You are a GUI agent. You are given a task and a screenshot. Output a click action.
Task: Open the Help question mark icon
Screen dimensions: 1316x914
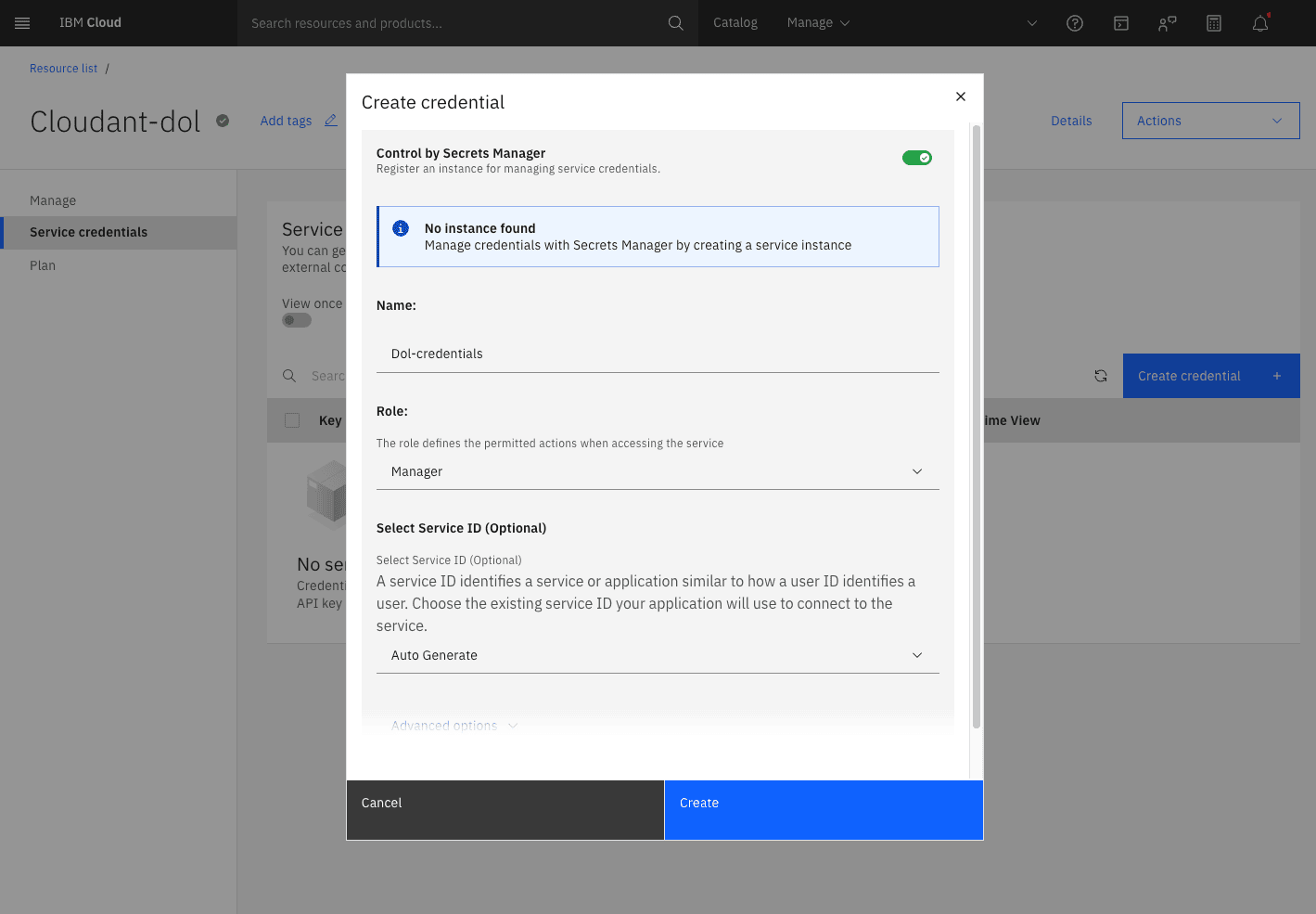click(x=1075, y=23)
